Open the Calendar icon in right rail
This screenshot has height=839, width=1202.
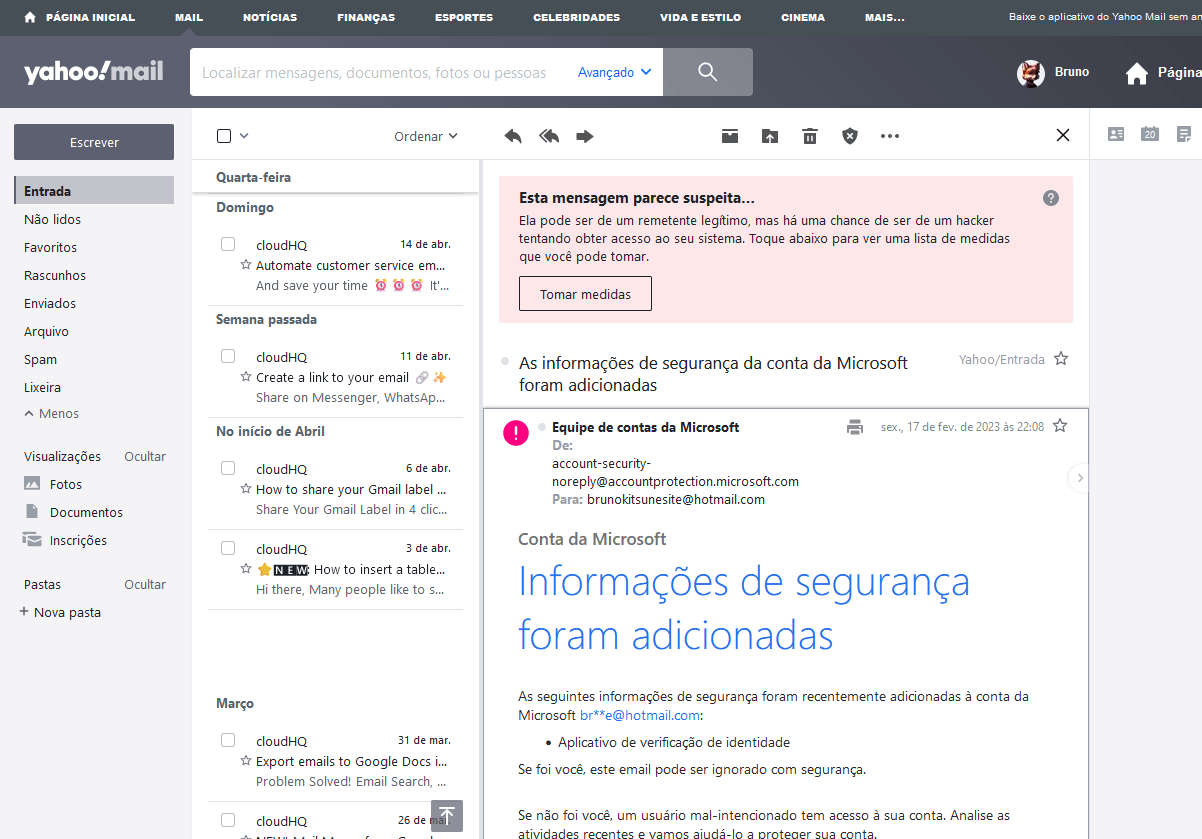(x=1150, y=134)
